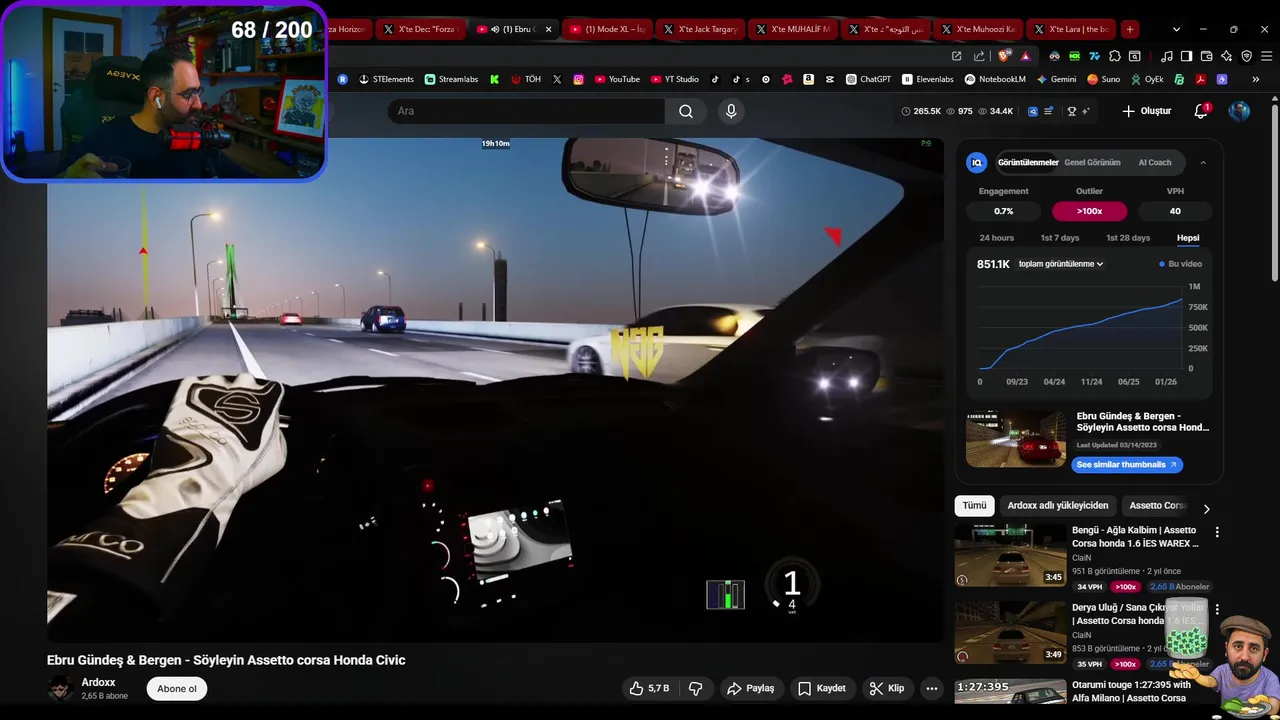Switch to Genel Görünüm tab
The width and height of the screenshot is (1280, 720).
click(x=1092, y=162)
